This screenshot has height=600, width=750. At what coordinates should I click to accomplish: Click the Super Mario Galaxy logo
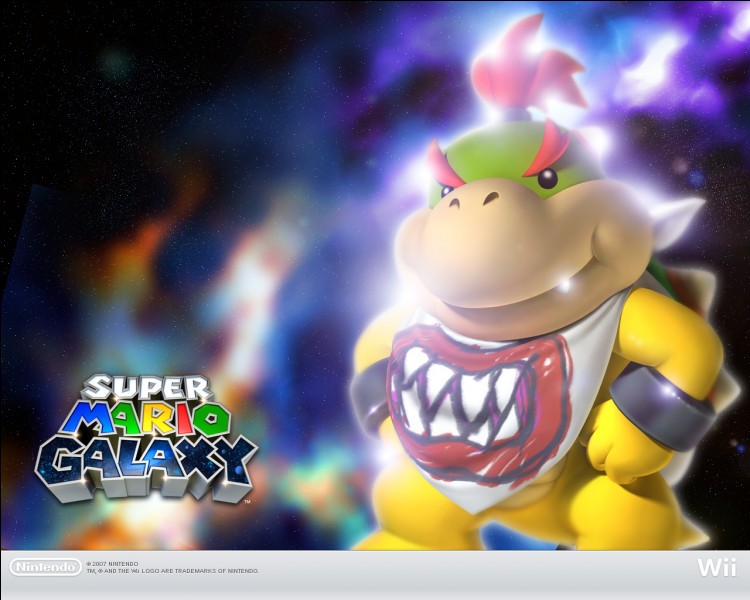[x=147, y=438]
